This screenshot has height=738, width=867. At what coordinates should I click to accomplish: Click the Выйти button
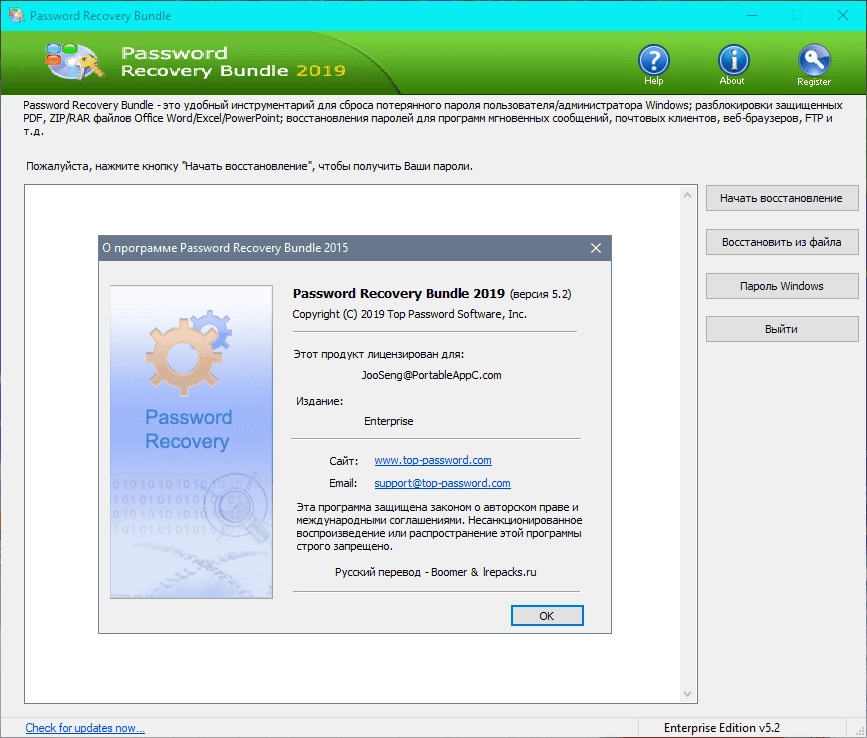click(782, 329)
